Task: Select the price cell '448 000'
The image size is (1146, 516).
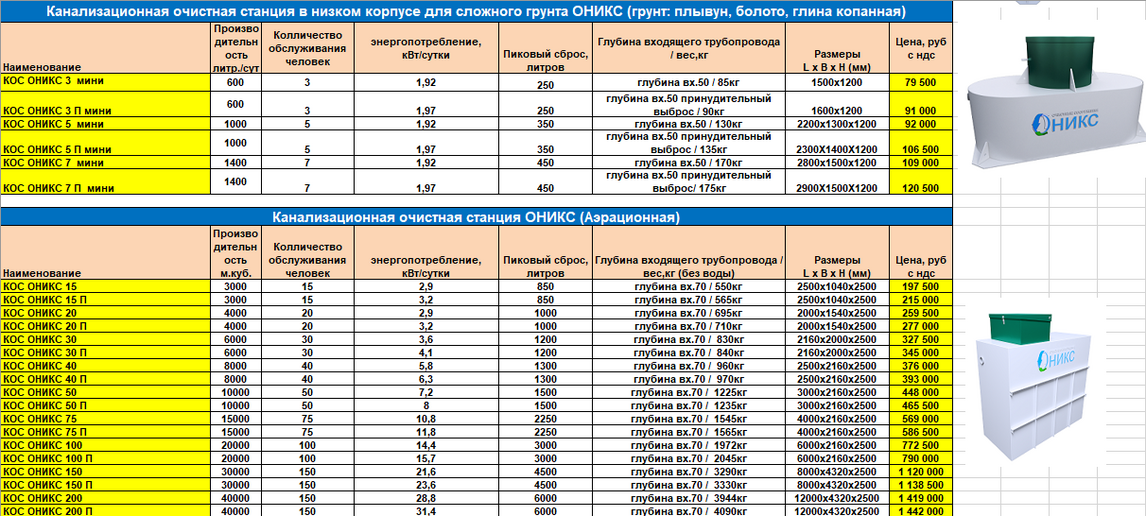Action: 921,392
